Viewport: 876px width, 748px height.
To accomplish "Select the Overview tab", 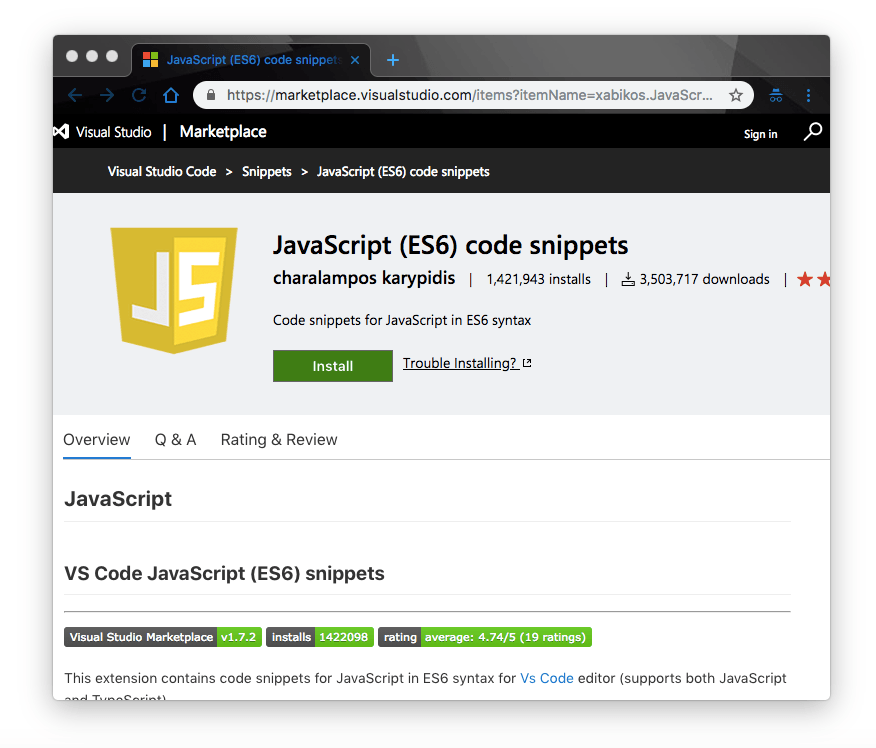I will pos(96,440).
